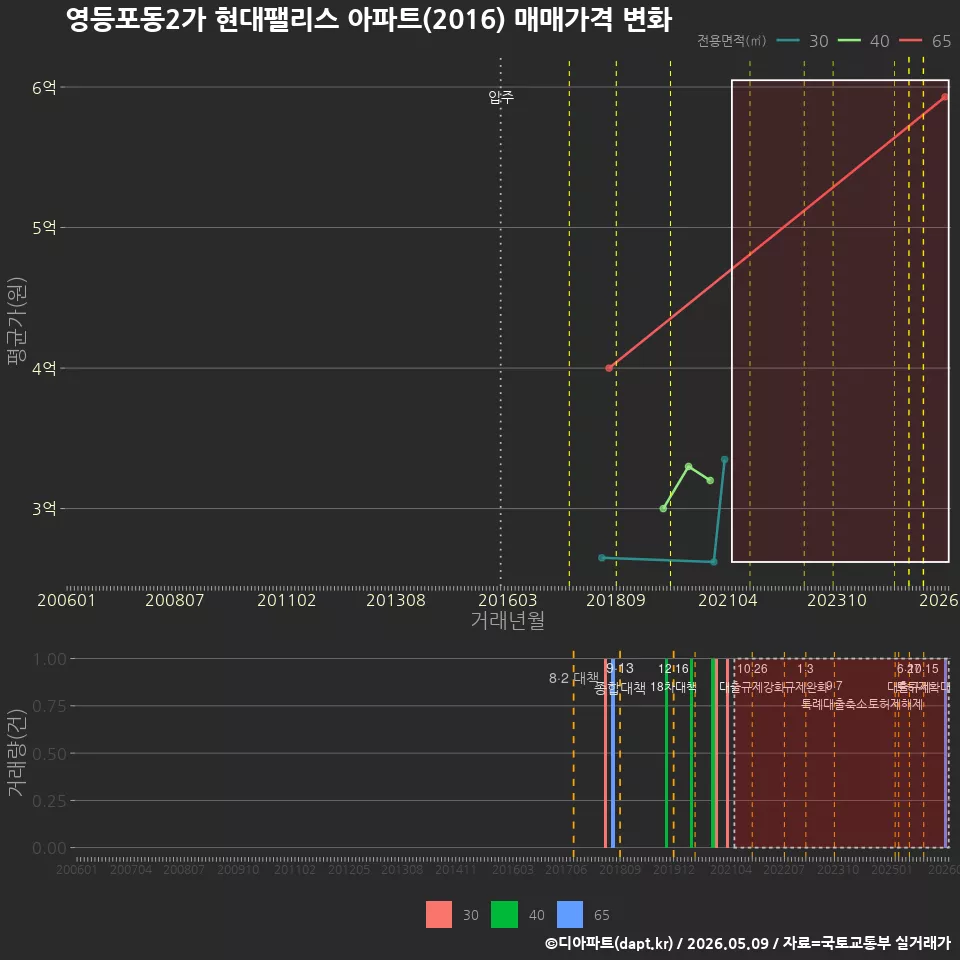The image size is (960, 960).
Task: Click the '6억' y-axis label
Action: pyautogui.click(x=44, y=88)
